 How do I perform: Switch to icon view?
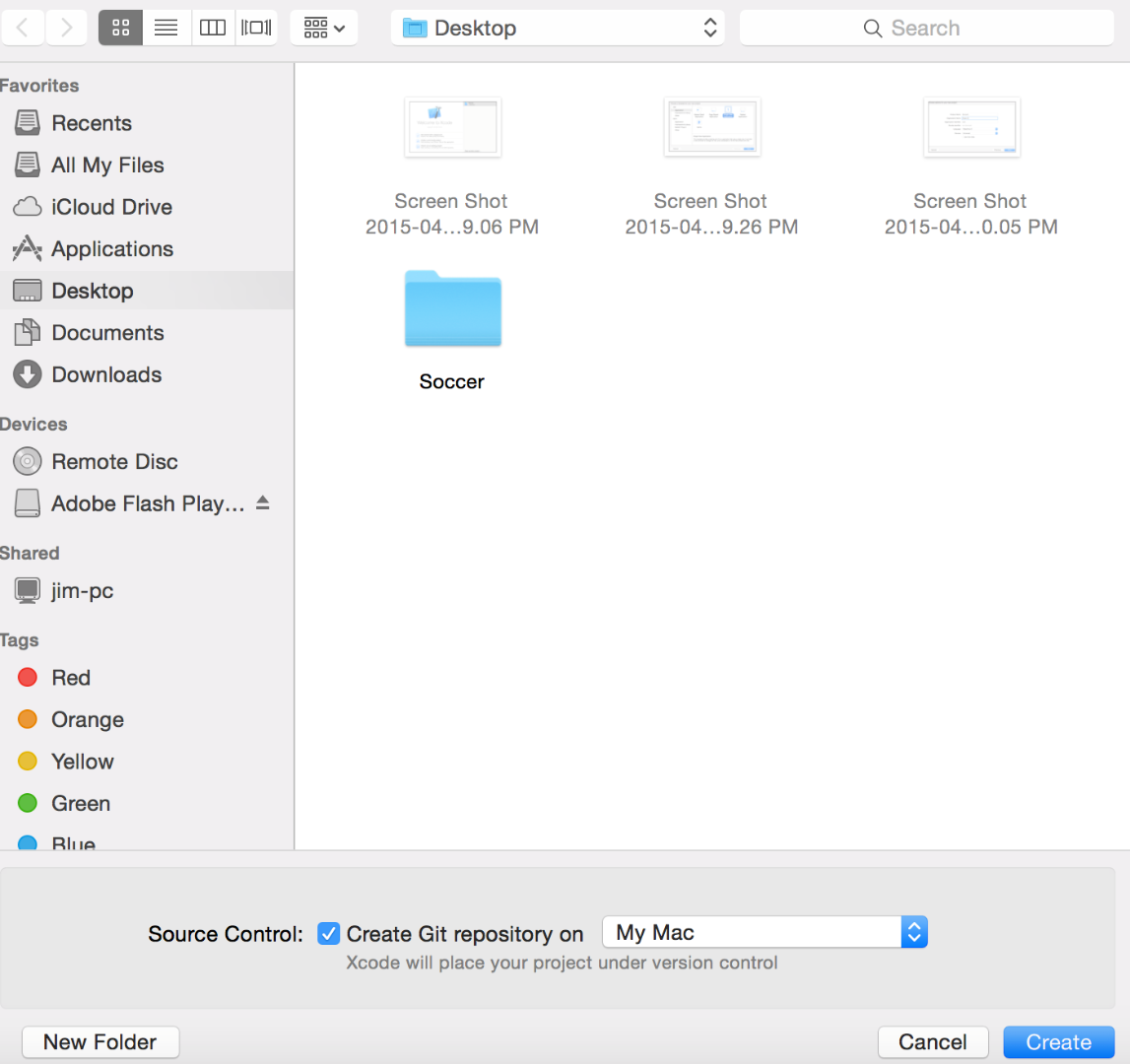[120, 27]
